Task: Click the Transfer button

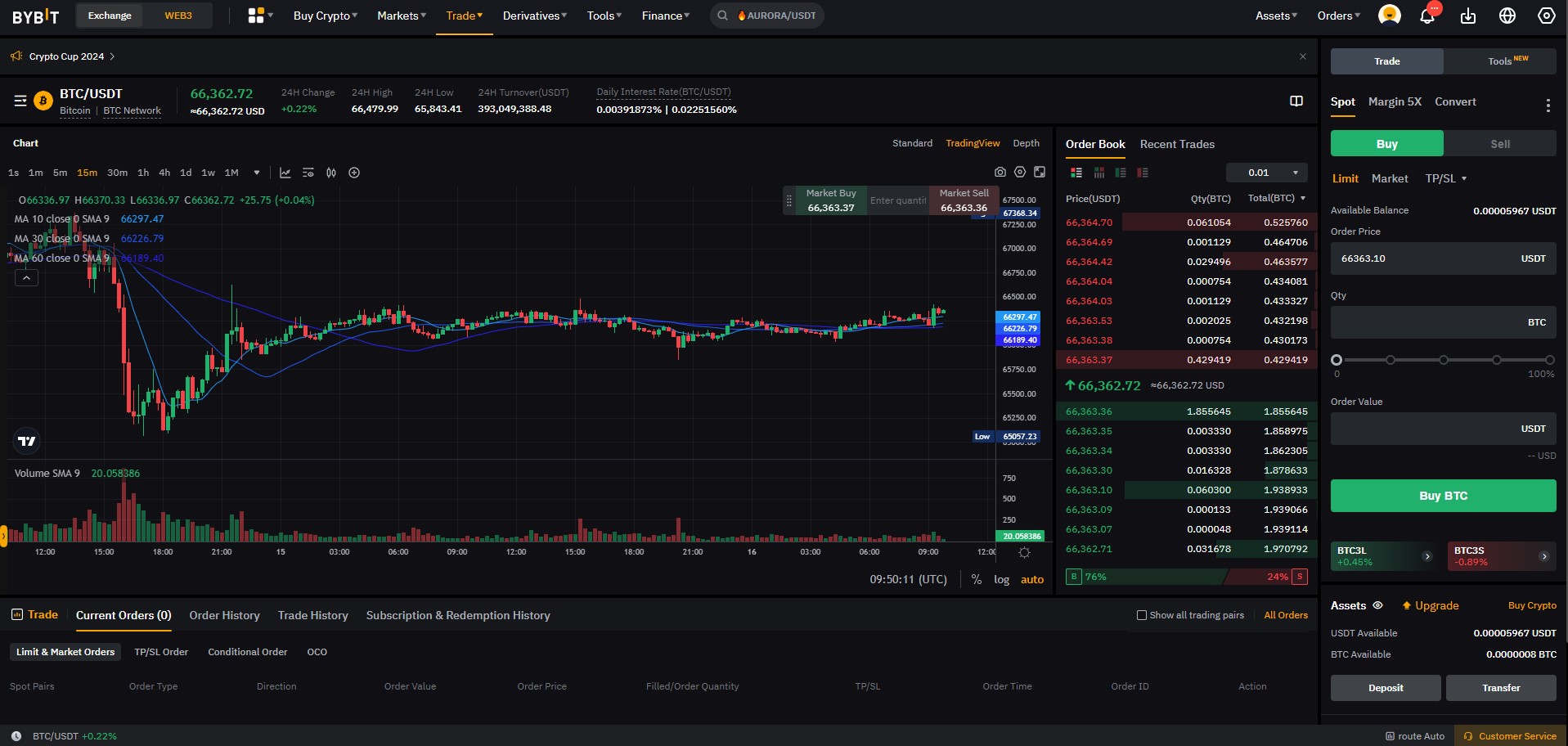Action: 1500,687
